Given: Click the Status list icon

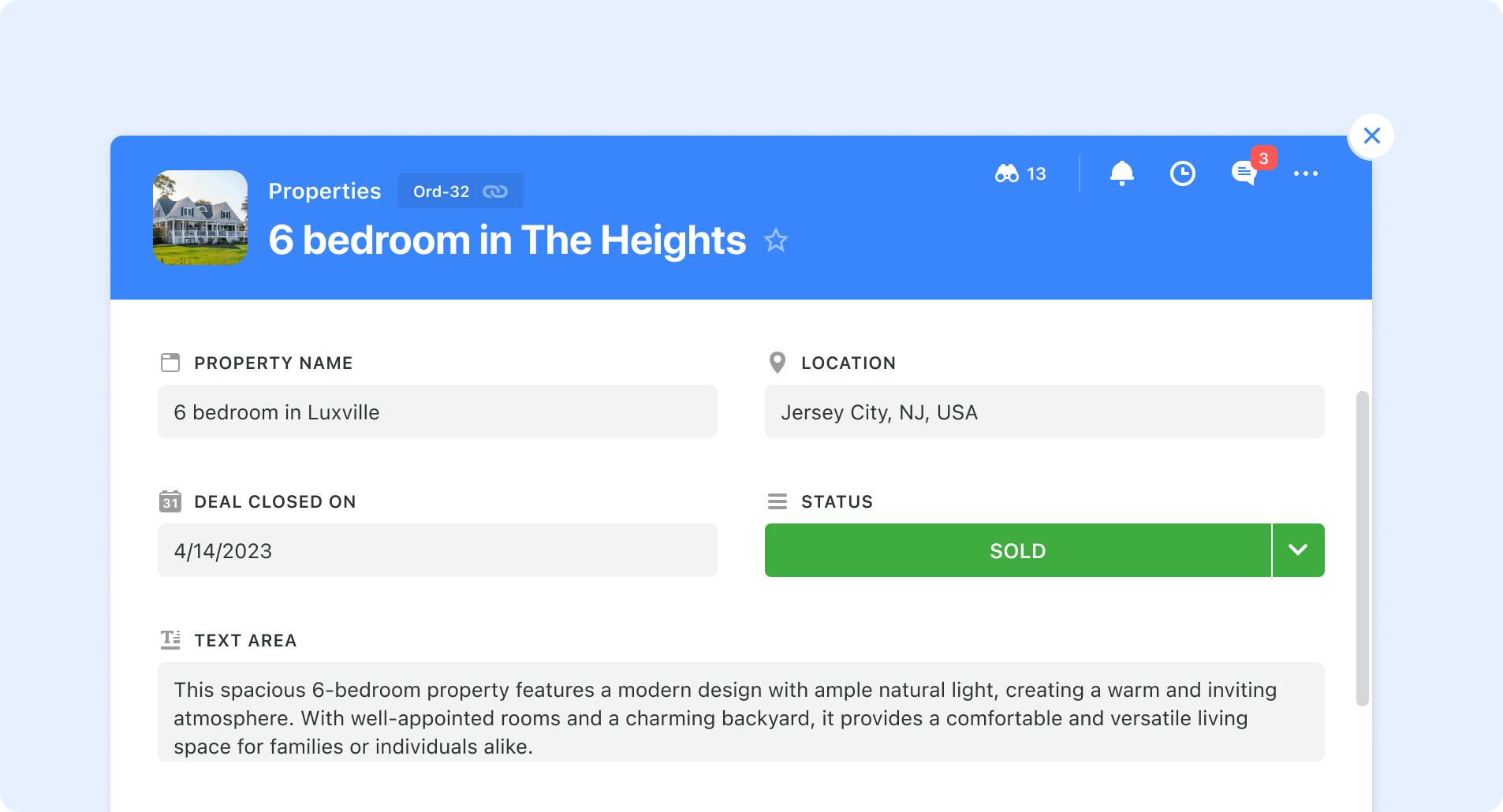Looking at the screenshot, I should [778, 501].
